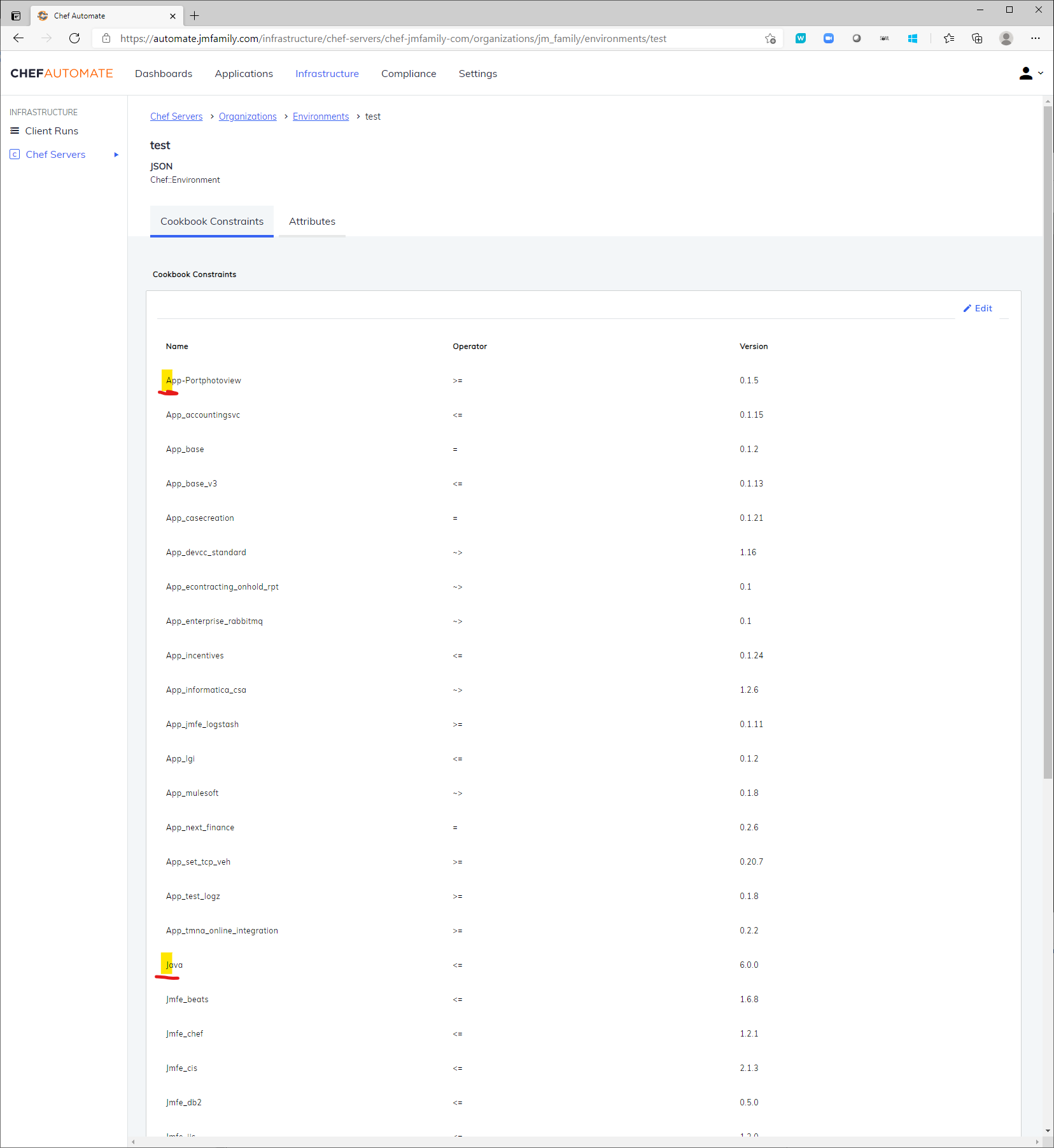Click the scroll down arrow of scrollbar

click(x=1048, y=1131)
